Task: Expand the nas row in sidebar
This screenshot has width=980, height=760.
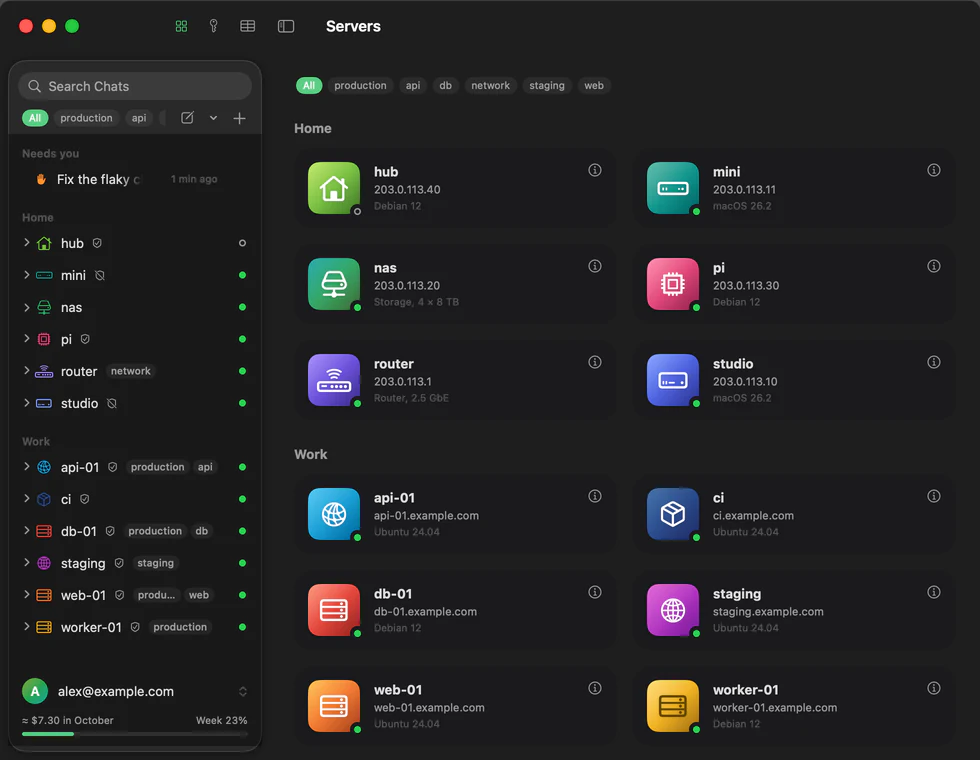Action: tap(26, 307)
